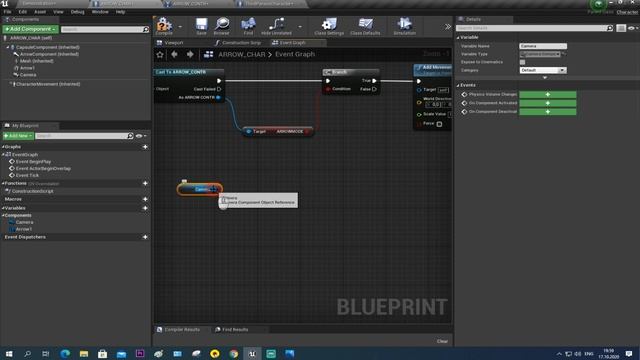Click the Find toolbar icon
The image size is (640, 360).
click(248, 26)
